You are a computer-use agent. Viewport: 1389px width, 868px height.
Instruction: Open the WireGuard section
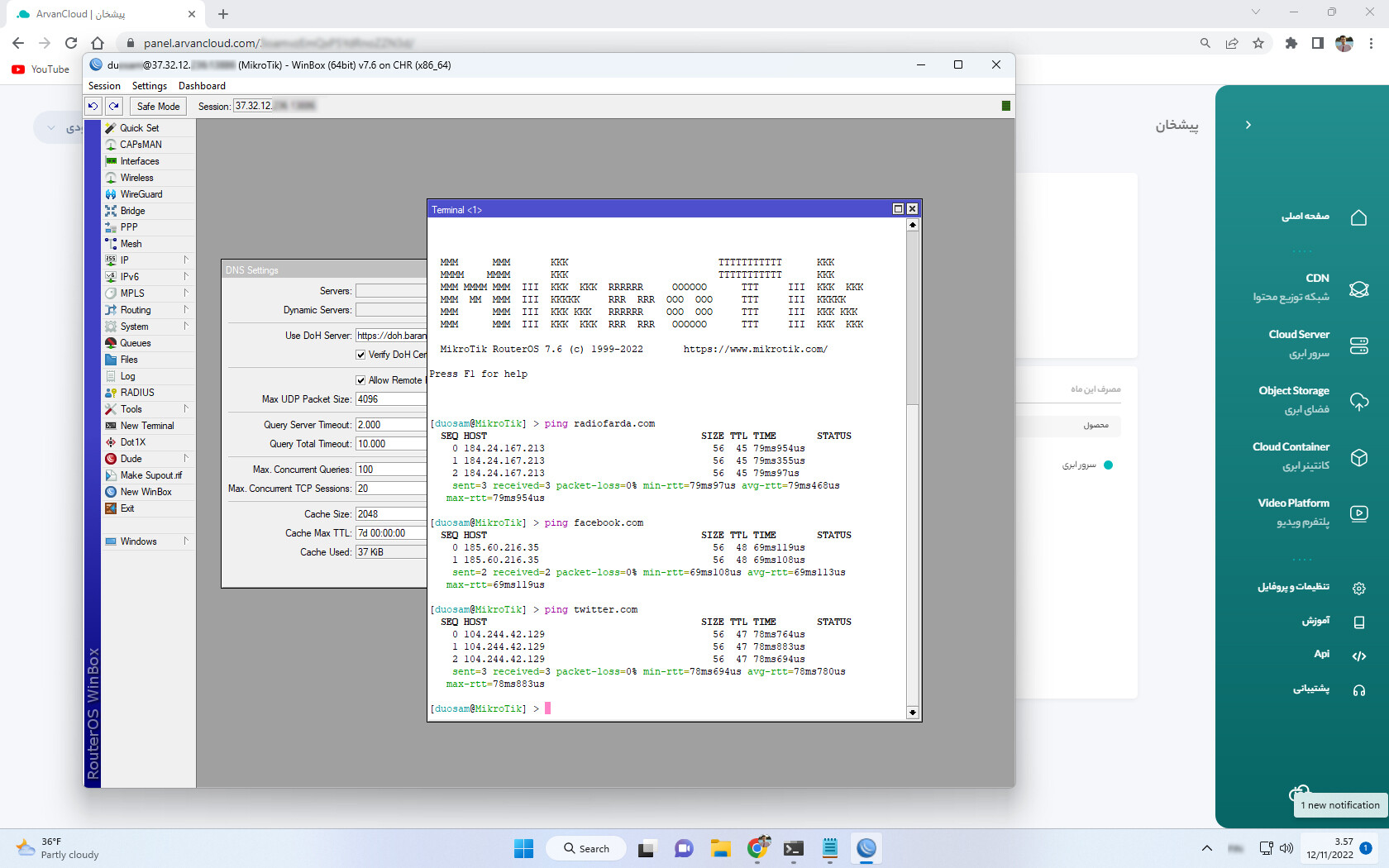(141, 194)
